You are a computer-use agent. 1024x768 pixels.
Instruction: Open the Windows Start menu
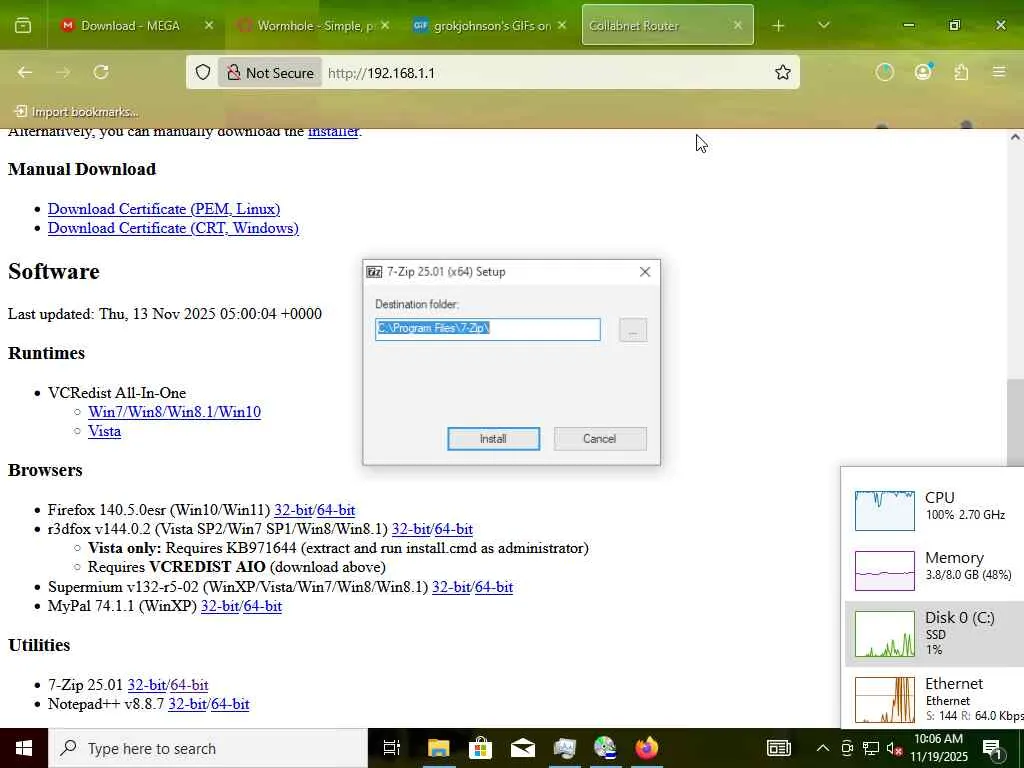point(24,748)
